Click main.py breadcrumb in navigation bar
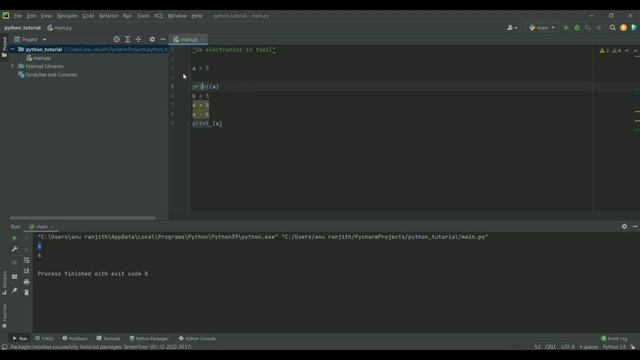The height and width of the screenshot is (360, 640). (60, 28)
